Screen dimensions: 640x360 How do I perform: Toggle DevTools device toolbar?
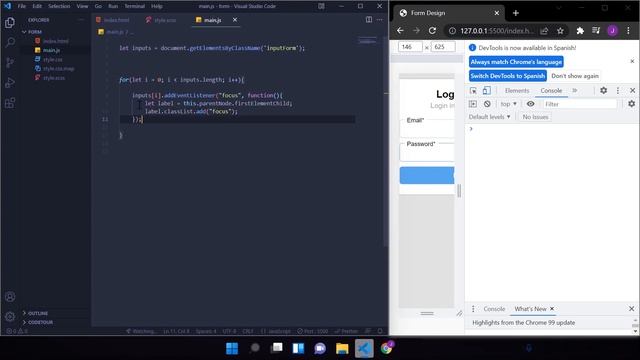pyautogui.click(x=487, y=91)
